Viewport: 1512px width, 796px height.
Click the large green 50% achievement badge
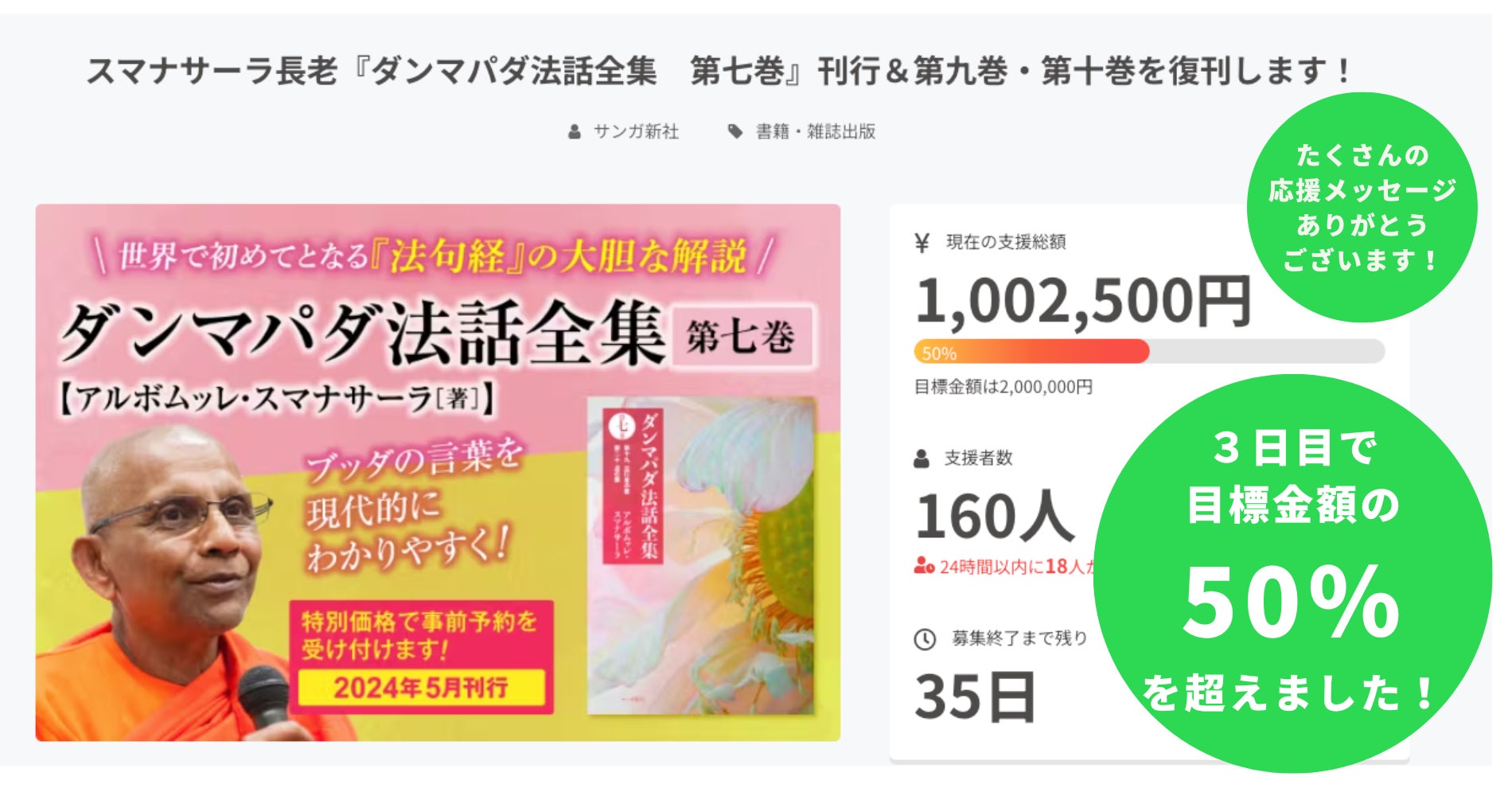(x=1292, y=573)
